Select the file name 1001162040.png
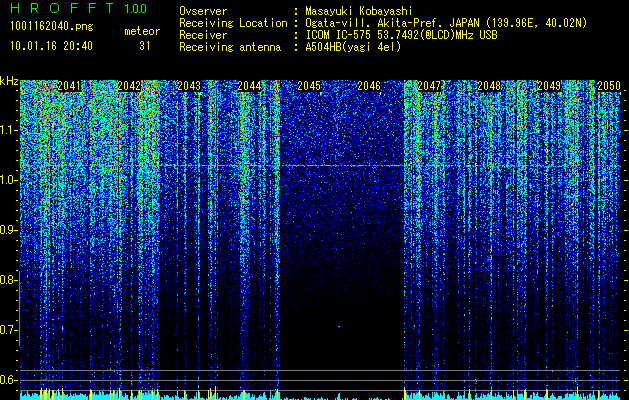Viewport: 629px width, 400px height. [52, 27]
